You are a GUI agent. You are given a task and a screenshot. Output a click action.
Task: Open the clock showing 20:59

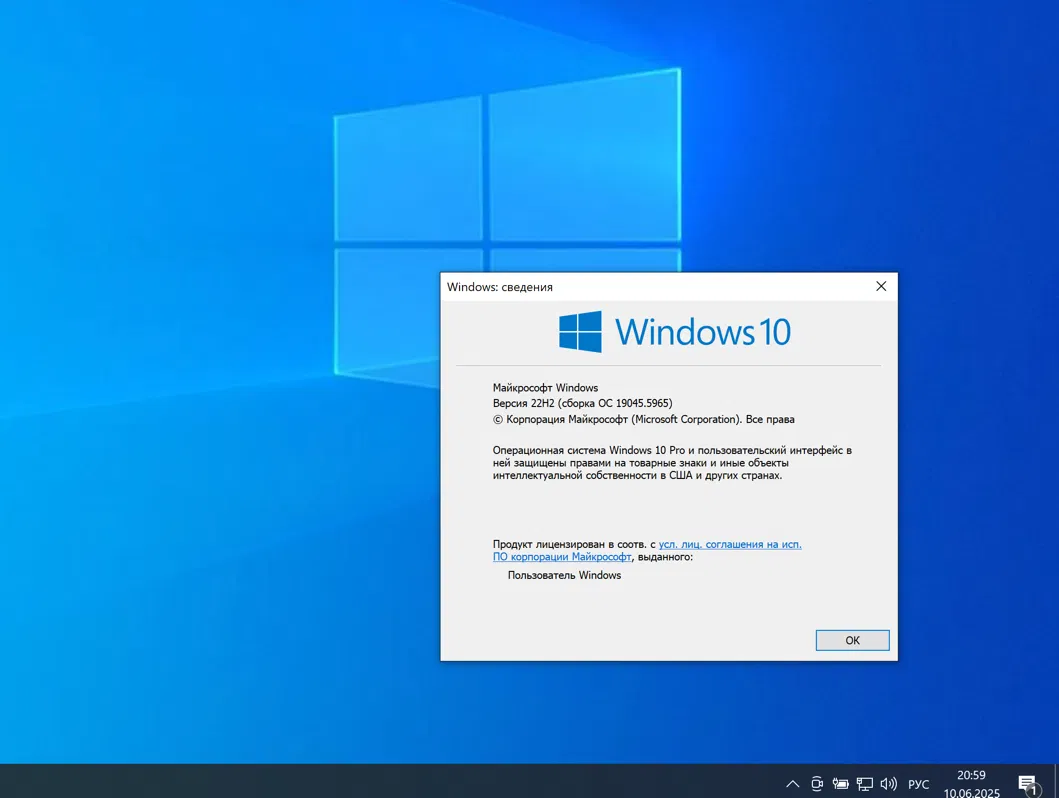coord(970,775)
